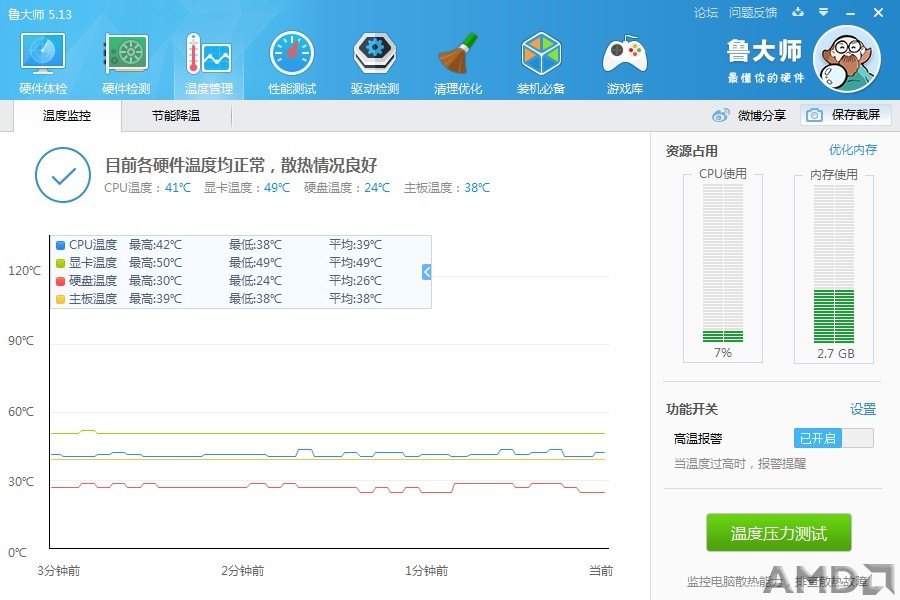This screenshot has width=900, height=600.
Task: Click 平均:26℃ hard disk legend value
Action: pyautogui.click(x=355, y=281)
